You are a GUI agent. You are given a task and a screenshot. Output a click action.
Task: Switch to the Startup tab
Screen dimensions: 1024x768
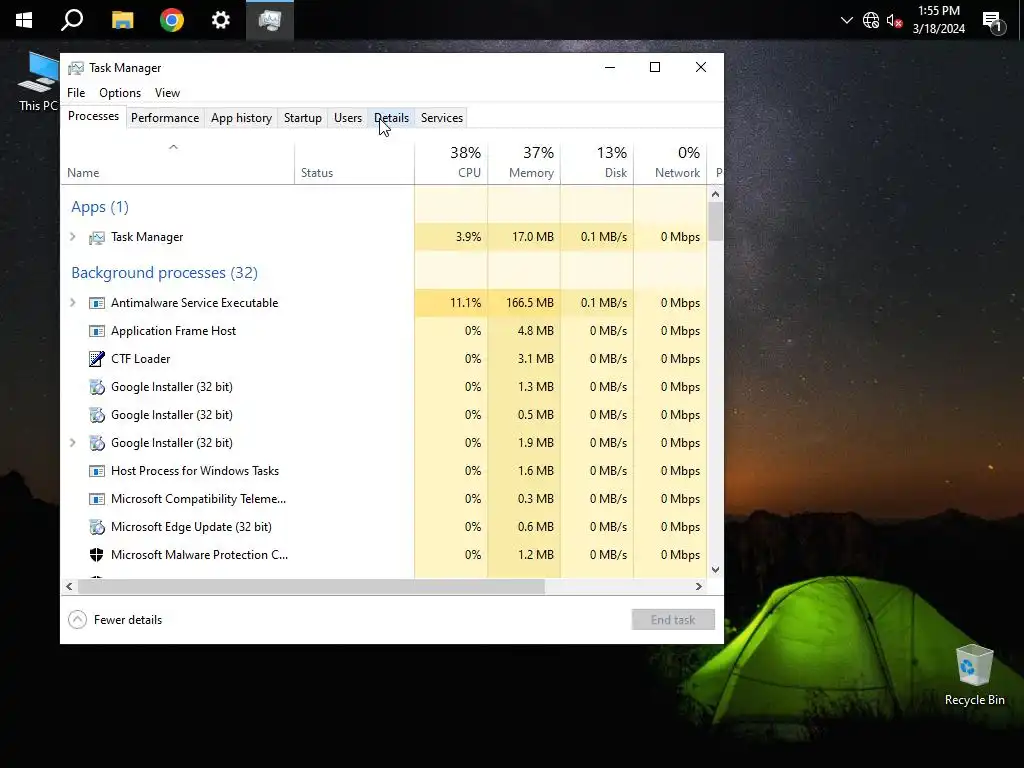(x=302, y=118)
